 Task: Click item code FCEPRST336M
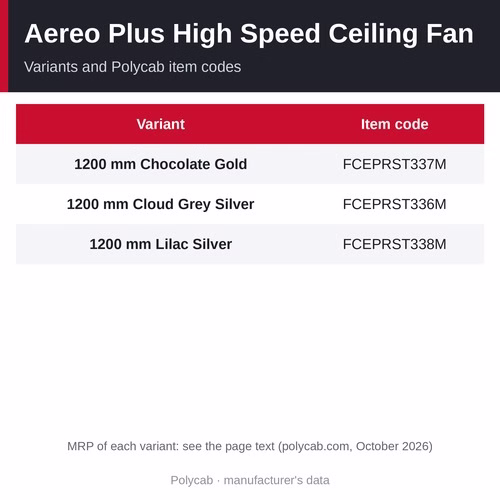click(x=394, y=204)
